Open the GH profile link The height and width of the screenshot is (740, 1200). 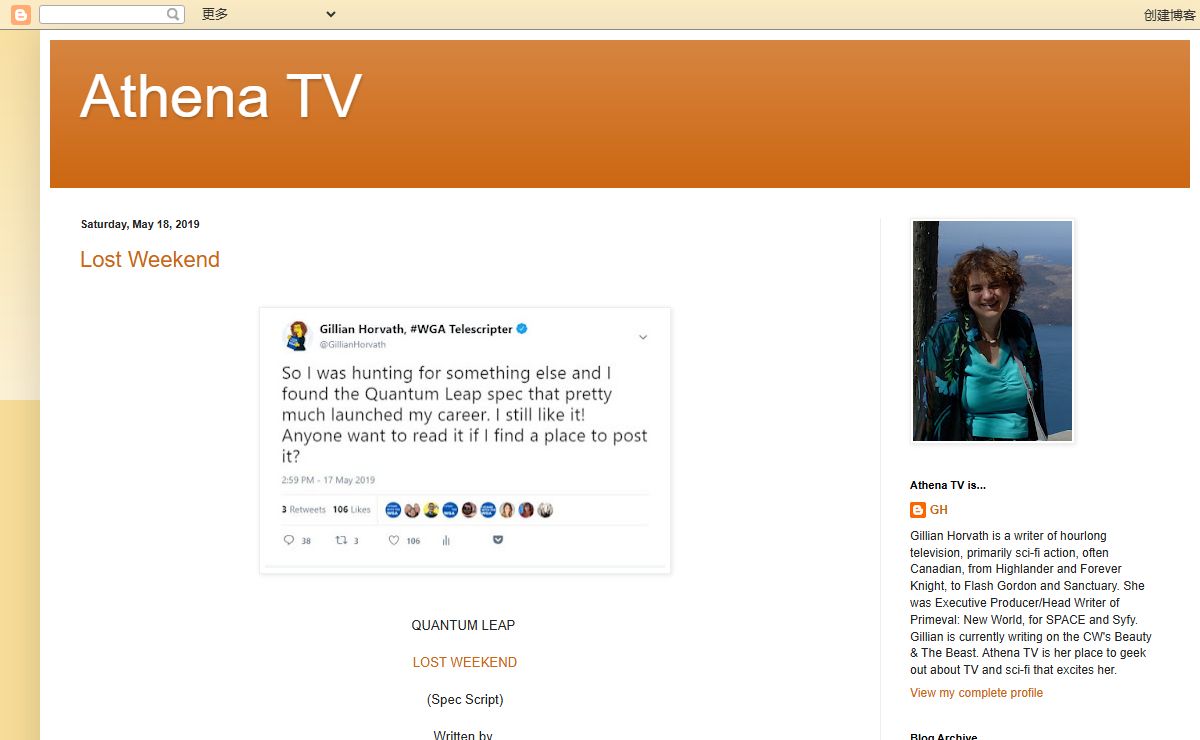coord(939,510)
